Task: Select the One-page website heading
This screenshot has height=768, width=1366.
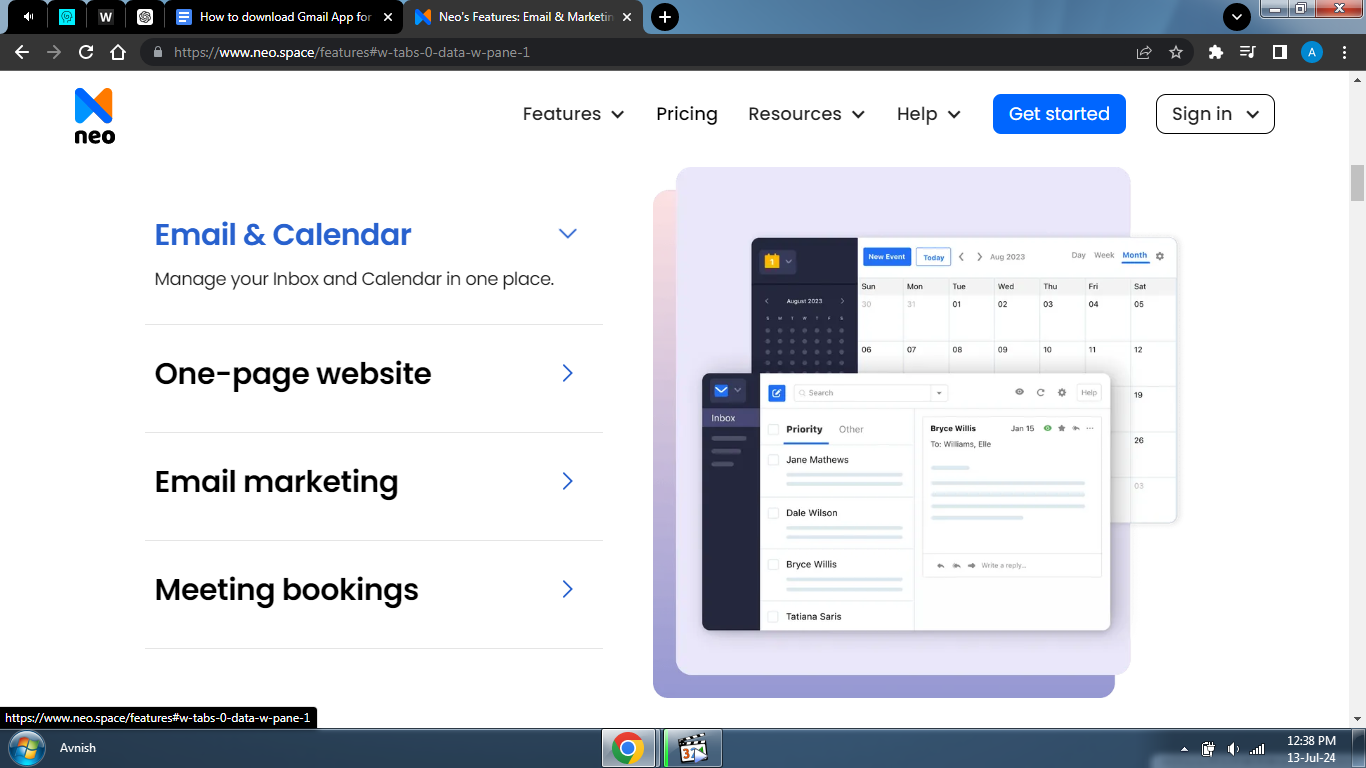Action: 293,373
